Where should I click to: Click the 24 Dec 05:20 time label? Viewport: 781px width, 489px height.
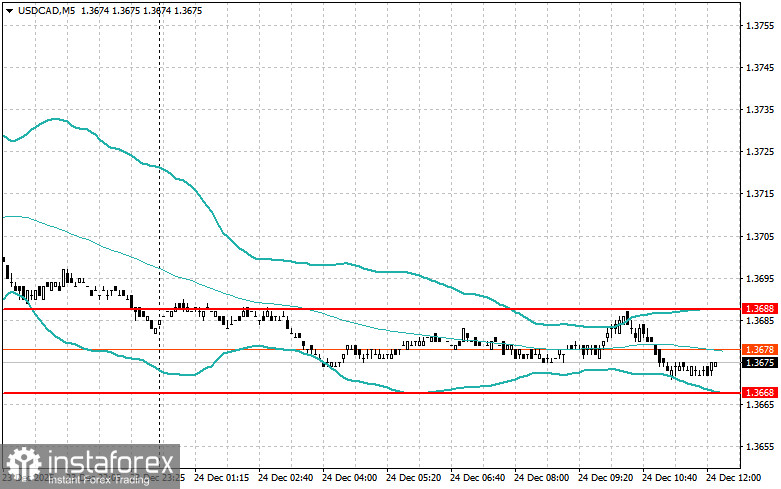(x=413, y=478)
